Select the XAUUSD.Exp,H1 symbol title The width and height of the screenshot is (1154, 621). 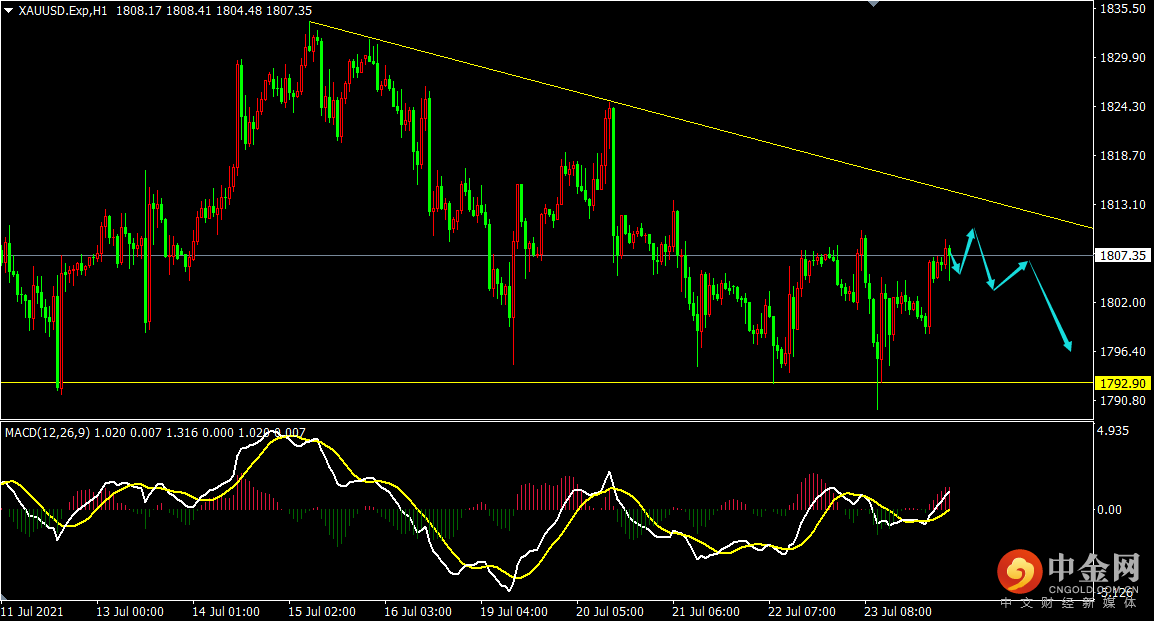coord(63,11)
